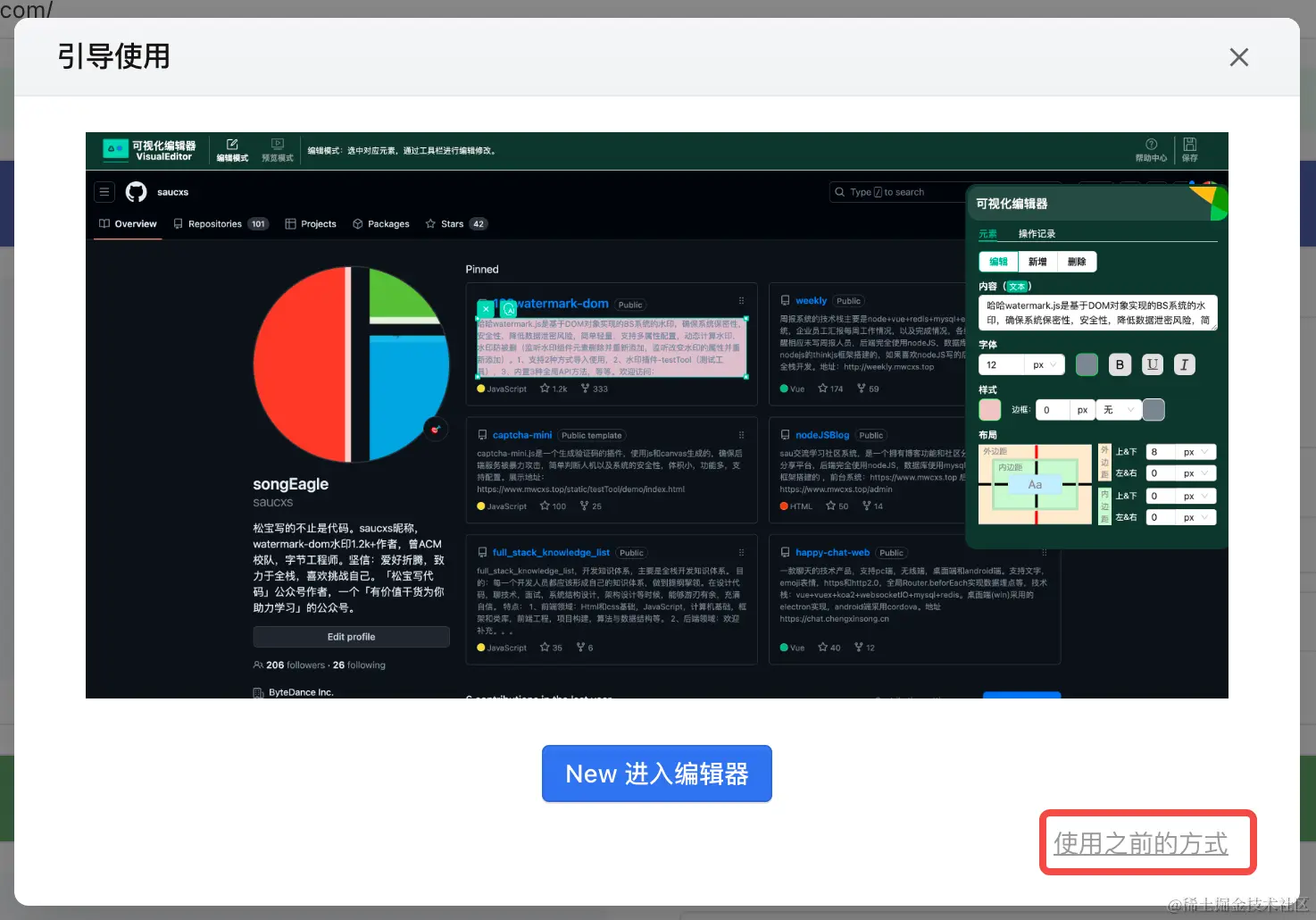Pick the font color gray swatch
This screenshot has height=920, width=1316.
1087,364
